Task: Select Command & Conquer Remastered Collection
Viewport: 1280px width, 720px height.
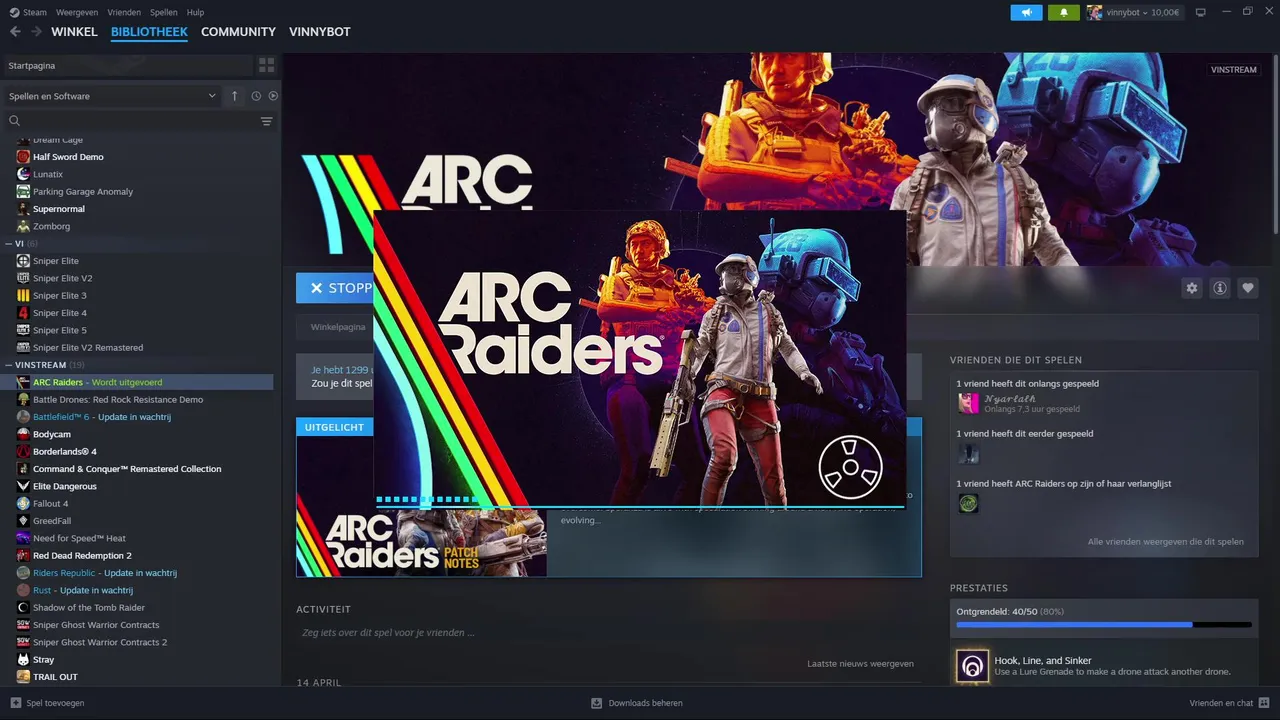Action: 127,469
